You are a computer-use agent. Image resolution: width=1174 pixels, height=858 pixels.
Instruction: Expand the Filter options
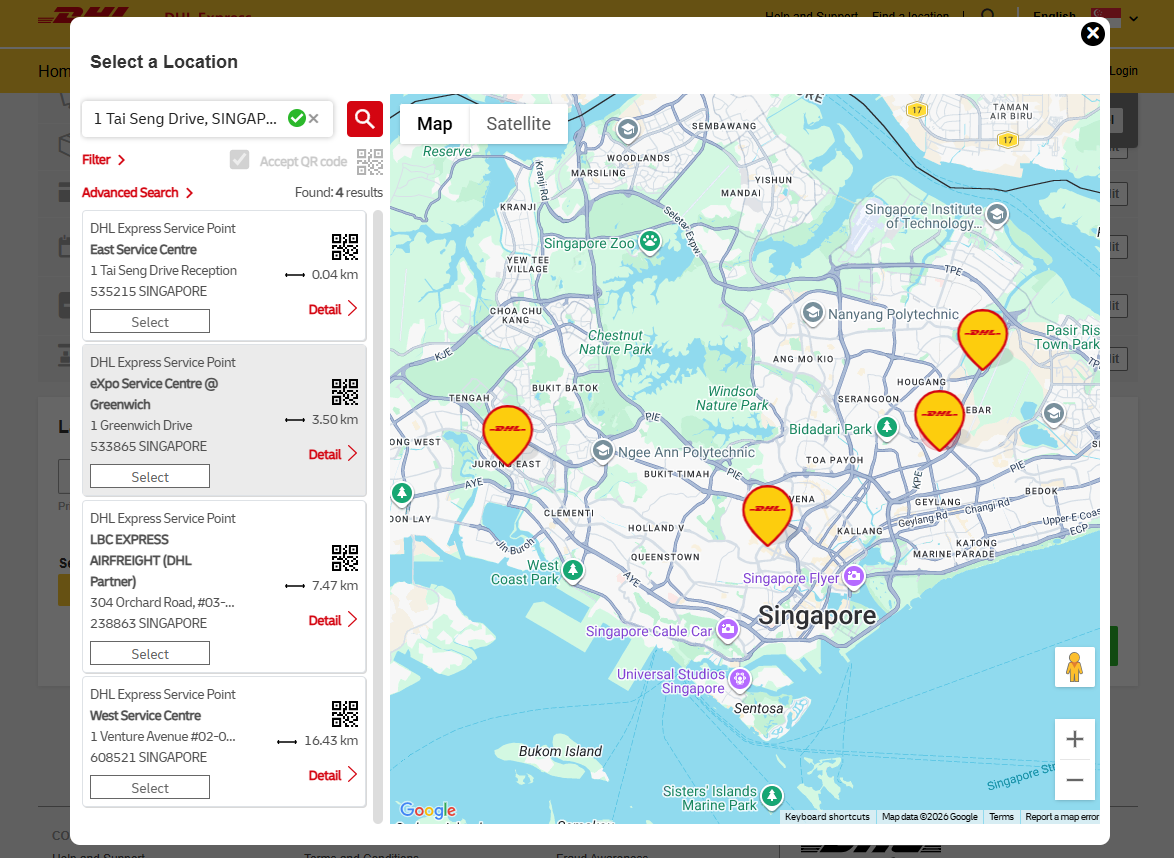click(103, 159)
